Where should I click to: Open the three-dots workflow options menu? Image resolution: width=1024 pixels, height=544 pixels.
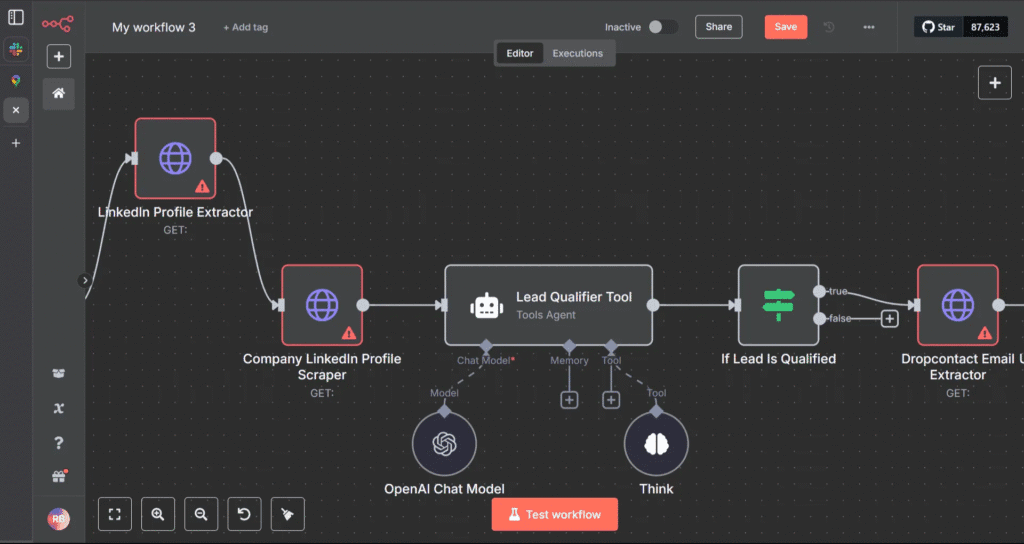868,27
